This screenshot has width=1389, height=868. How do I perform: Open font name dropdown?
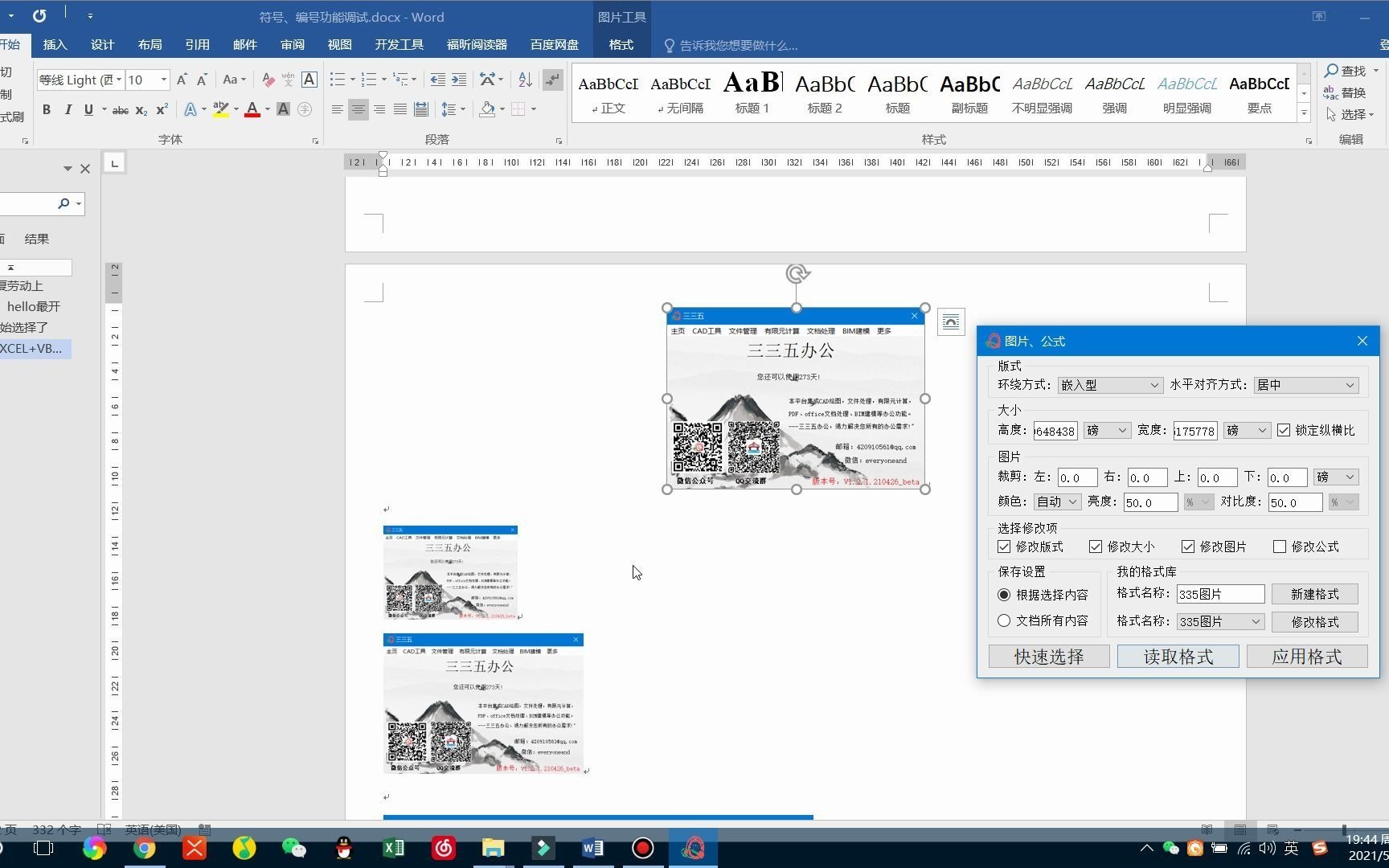[x=119, y=80]
